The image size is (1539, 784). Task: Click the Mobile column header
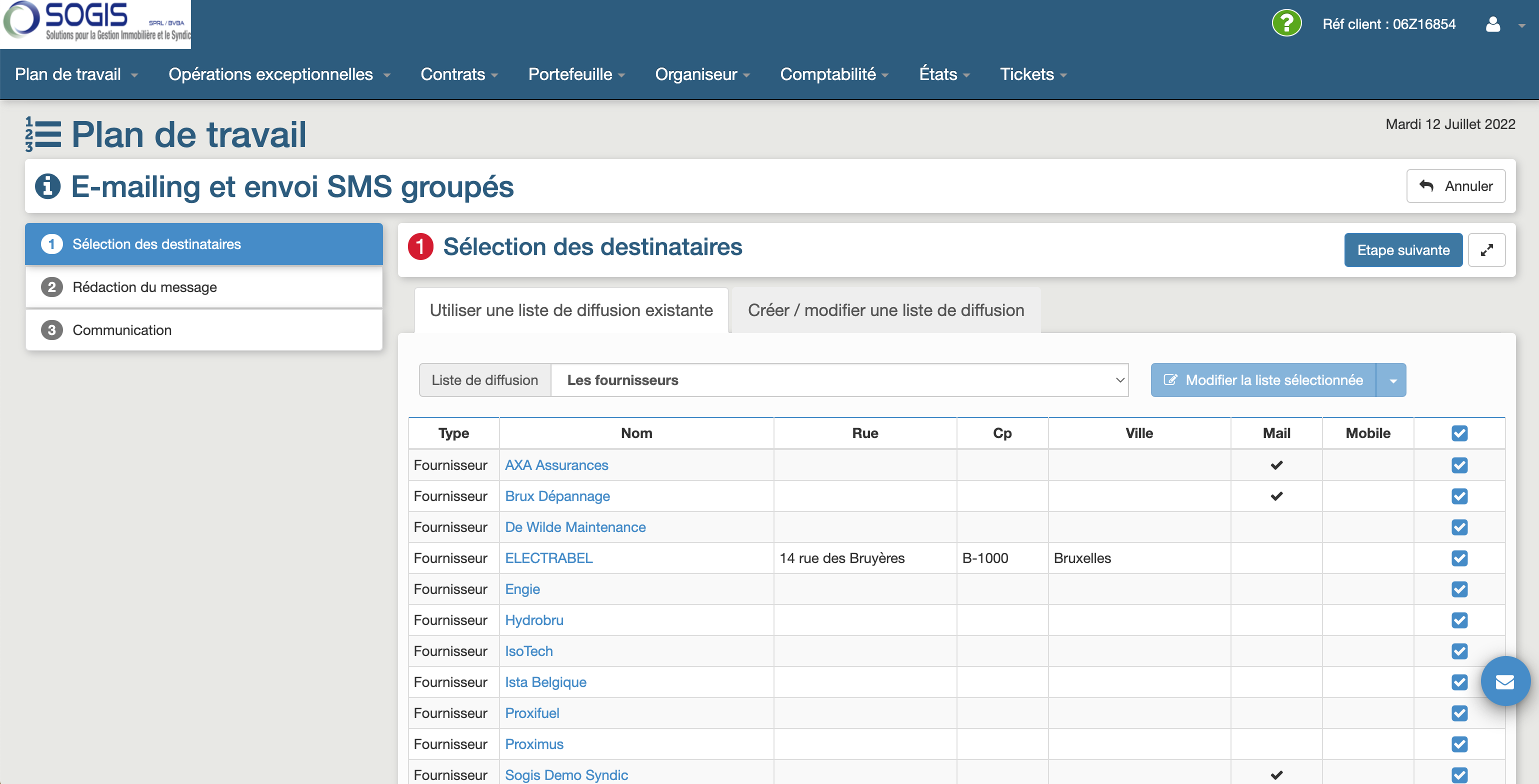(x=1367, y=433)
